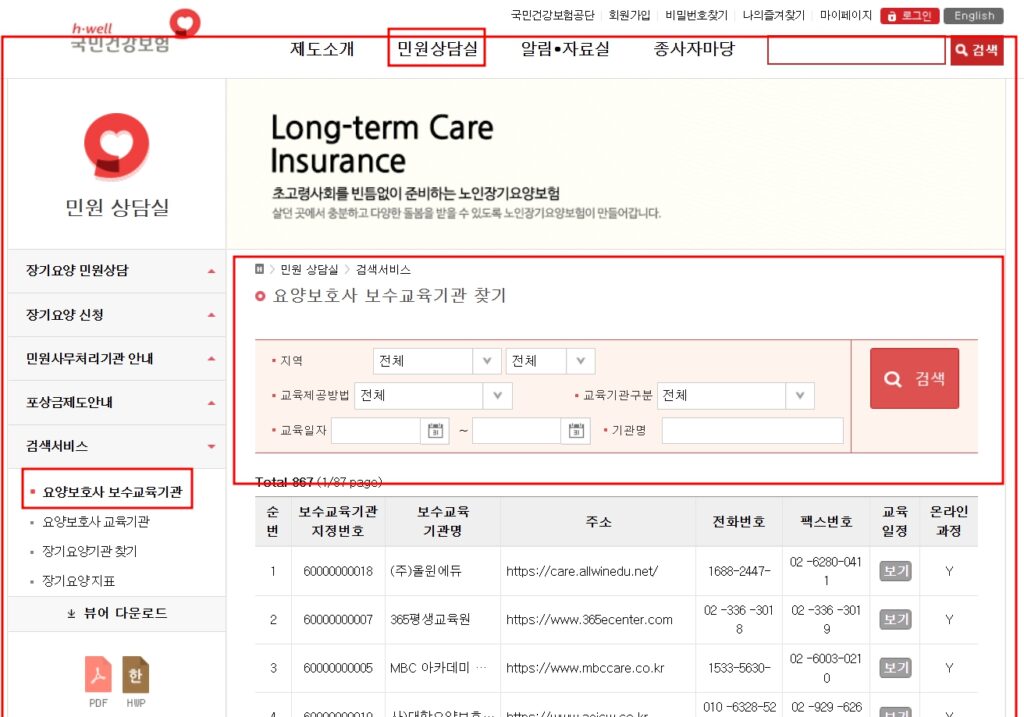Open the 민원상담실 top menu

pyautogui.click(x=437, y=48)
